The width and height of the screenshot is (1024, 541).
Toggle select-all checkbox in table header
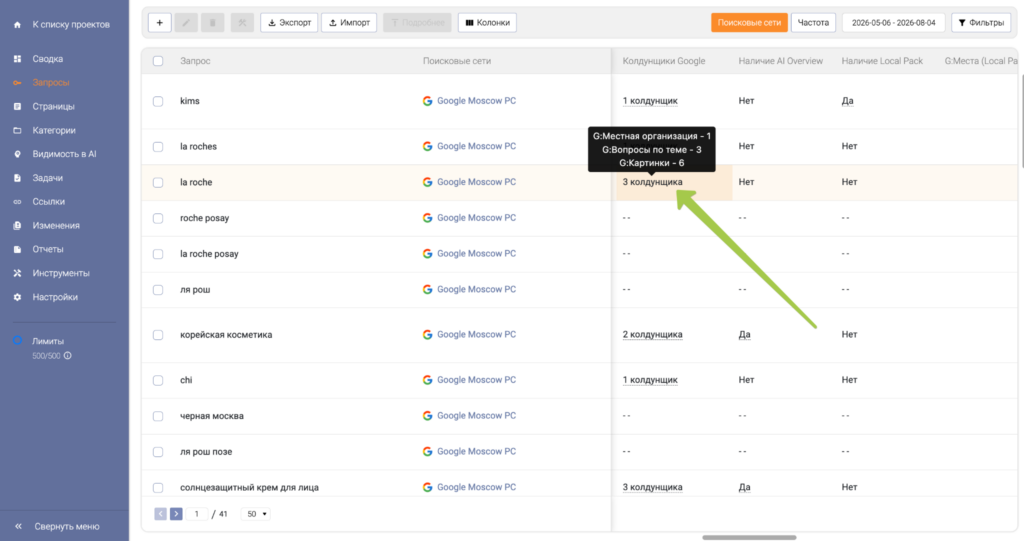(x=158, y=61)
